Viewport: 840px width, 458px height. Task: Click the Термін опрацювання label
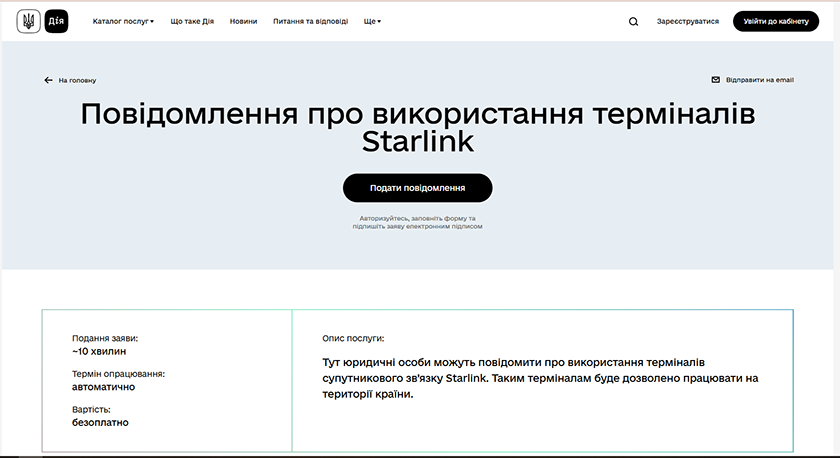pos(118,374)
